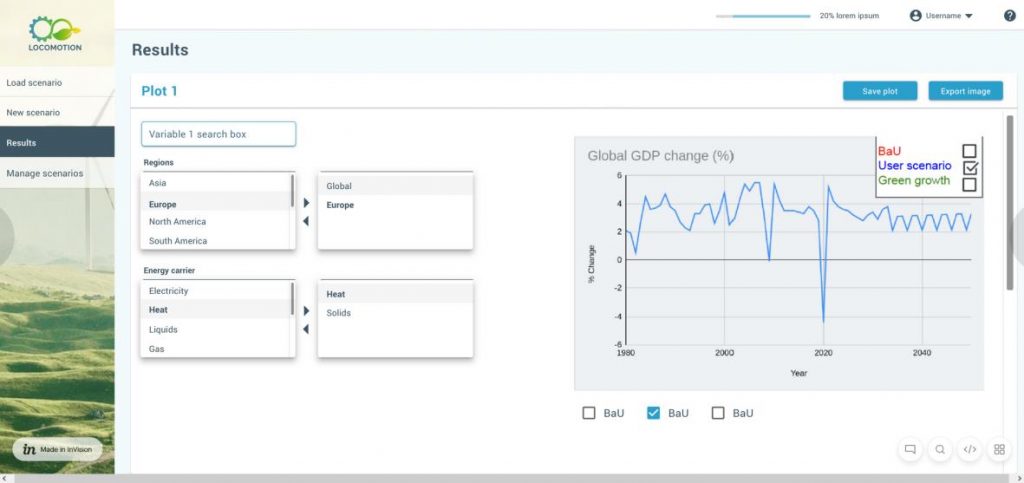
Task: Remove energy carrier with left arrow
Action: 306,330
